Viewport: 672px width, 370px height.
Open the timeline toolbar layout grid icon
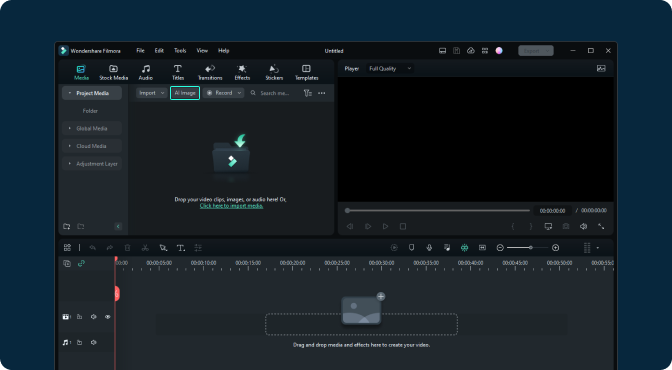pyautogui.click(x=67, y=247)
